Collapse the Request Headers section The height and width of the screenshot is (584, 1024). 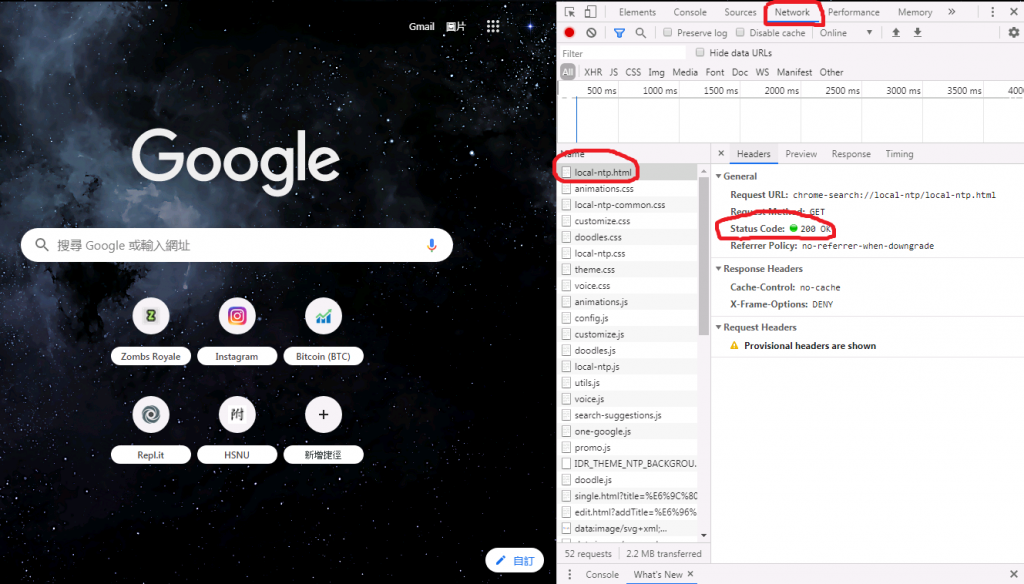pyautogui.click(x=718, y=327)
